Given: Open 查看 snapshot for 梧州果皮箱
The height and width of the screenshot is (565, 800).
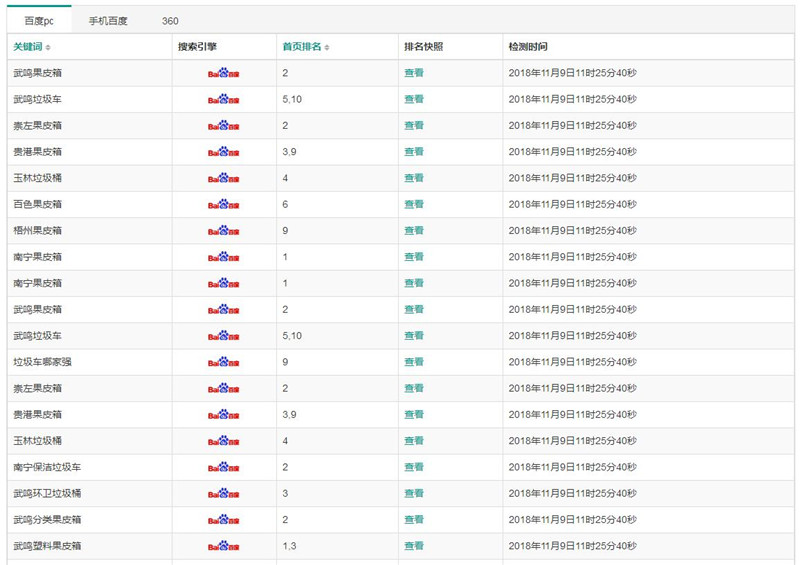Looking at the screenshot, I should coord(414,230).
